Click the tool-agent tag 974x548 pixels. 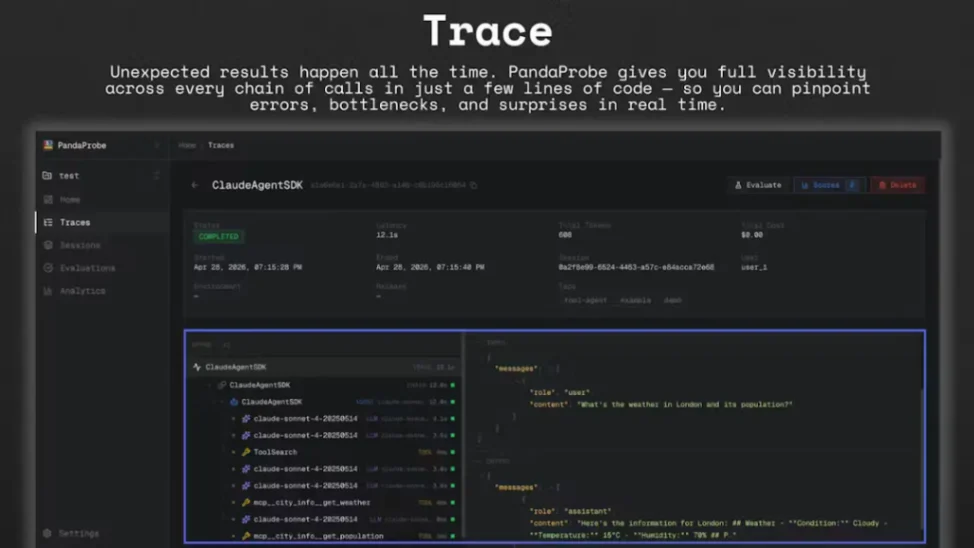coord(585,300)
